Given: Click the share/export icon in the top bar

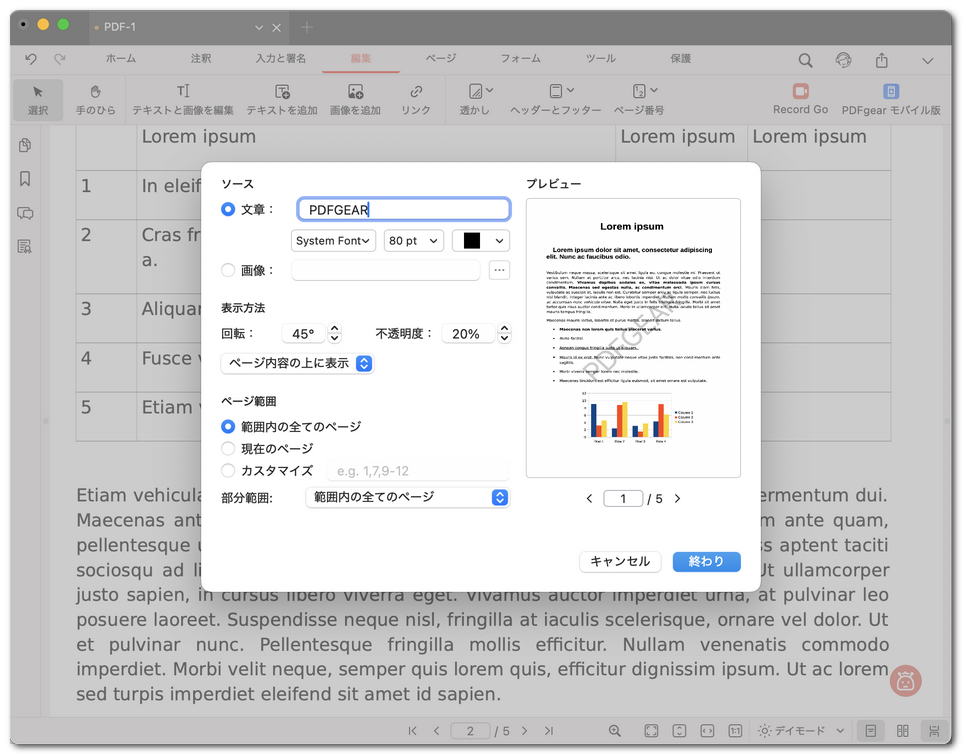Looking at the screenshot, I should [881, 60].
